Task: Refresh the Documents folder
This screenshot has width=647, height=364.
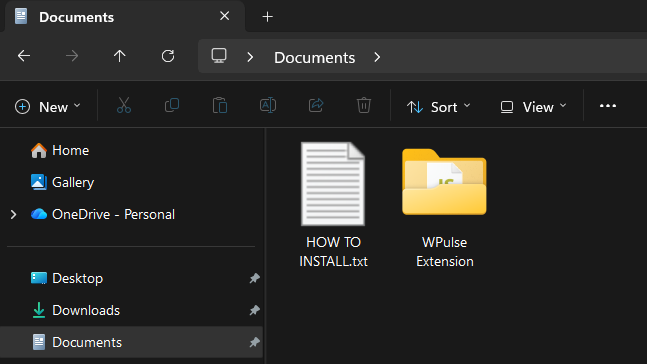Action: click(x=168, y=56)
